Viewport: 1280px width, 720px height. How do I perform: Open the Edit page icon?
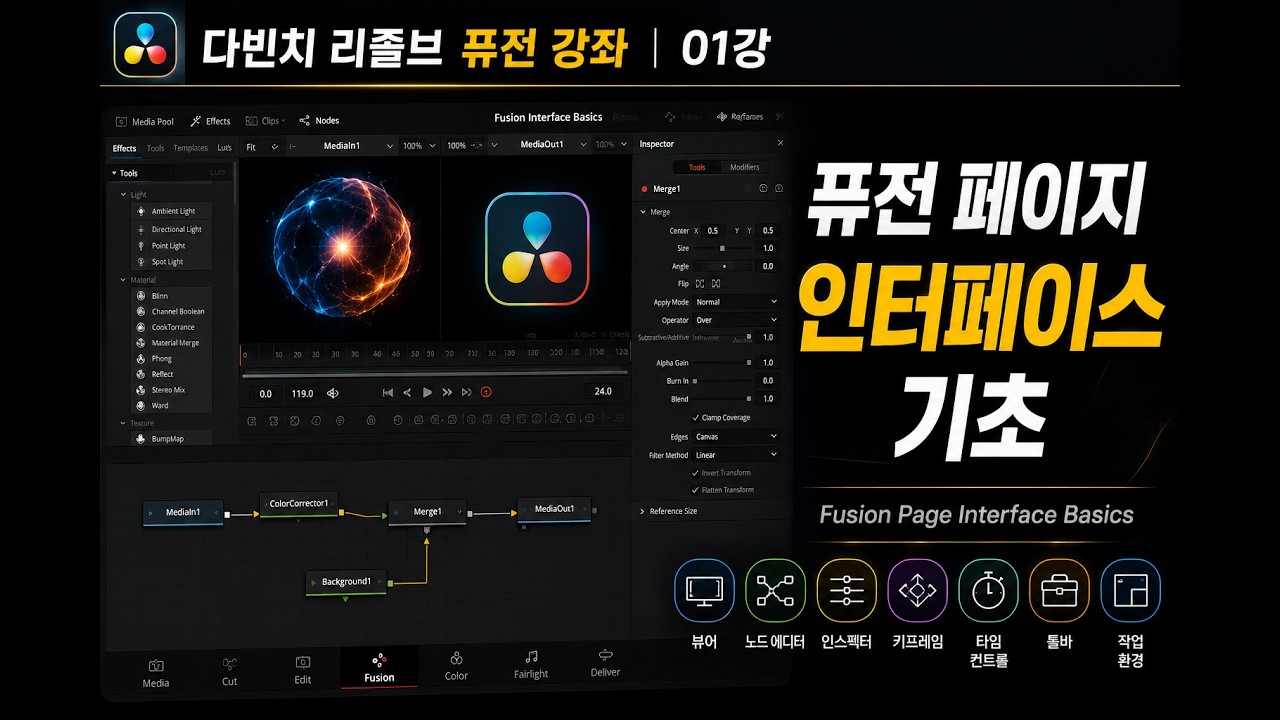click(x=303, y=662)
